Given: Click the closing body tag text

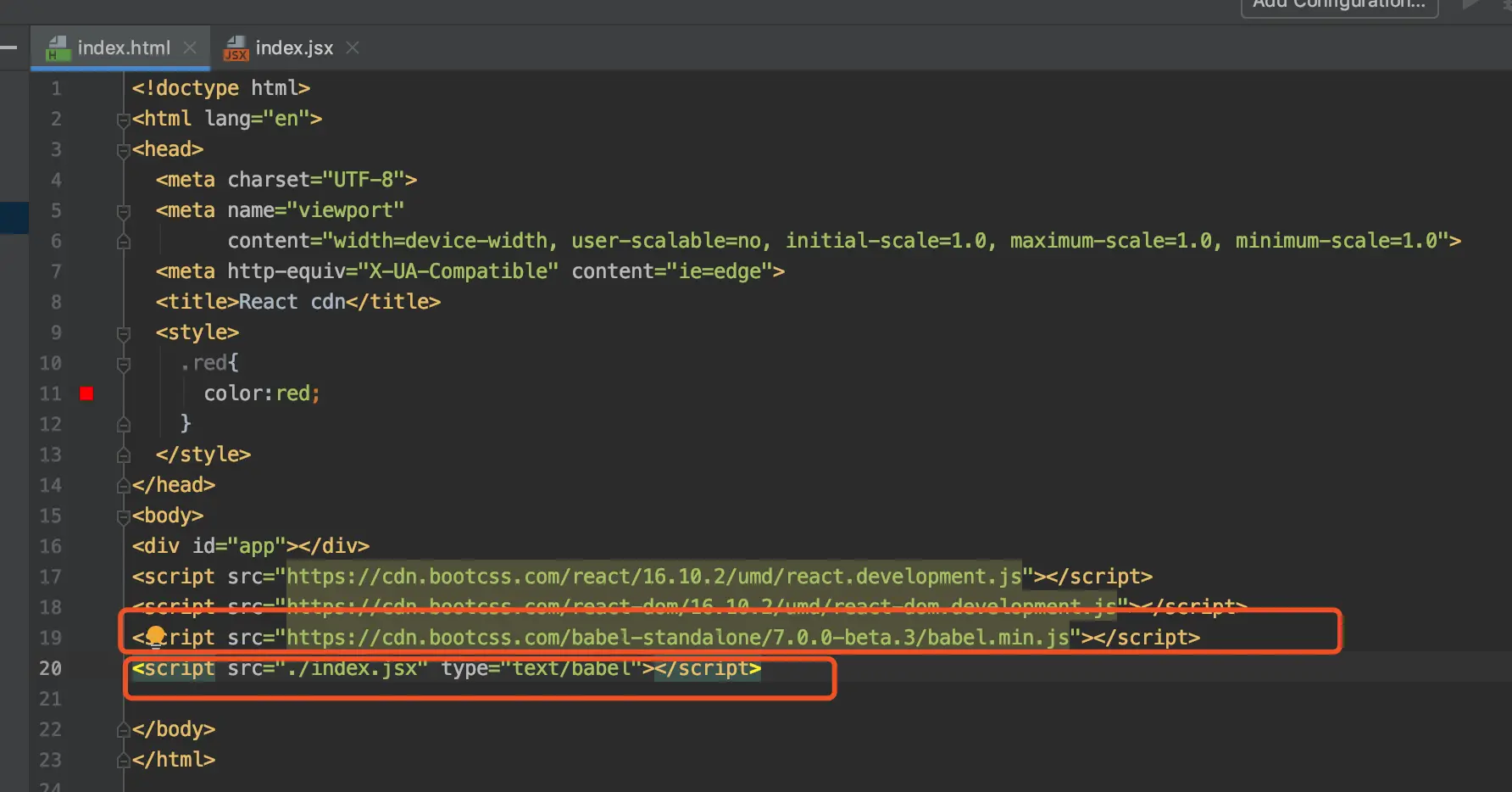Looking at the screenshot, I should pos(174,729).
